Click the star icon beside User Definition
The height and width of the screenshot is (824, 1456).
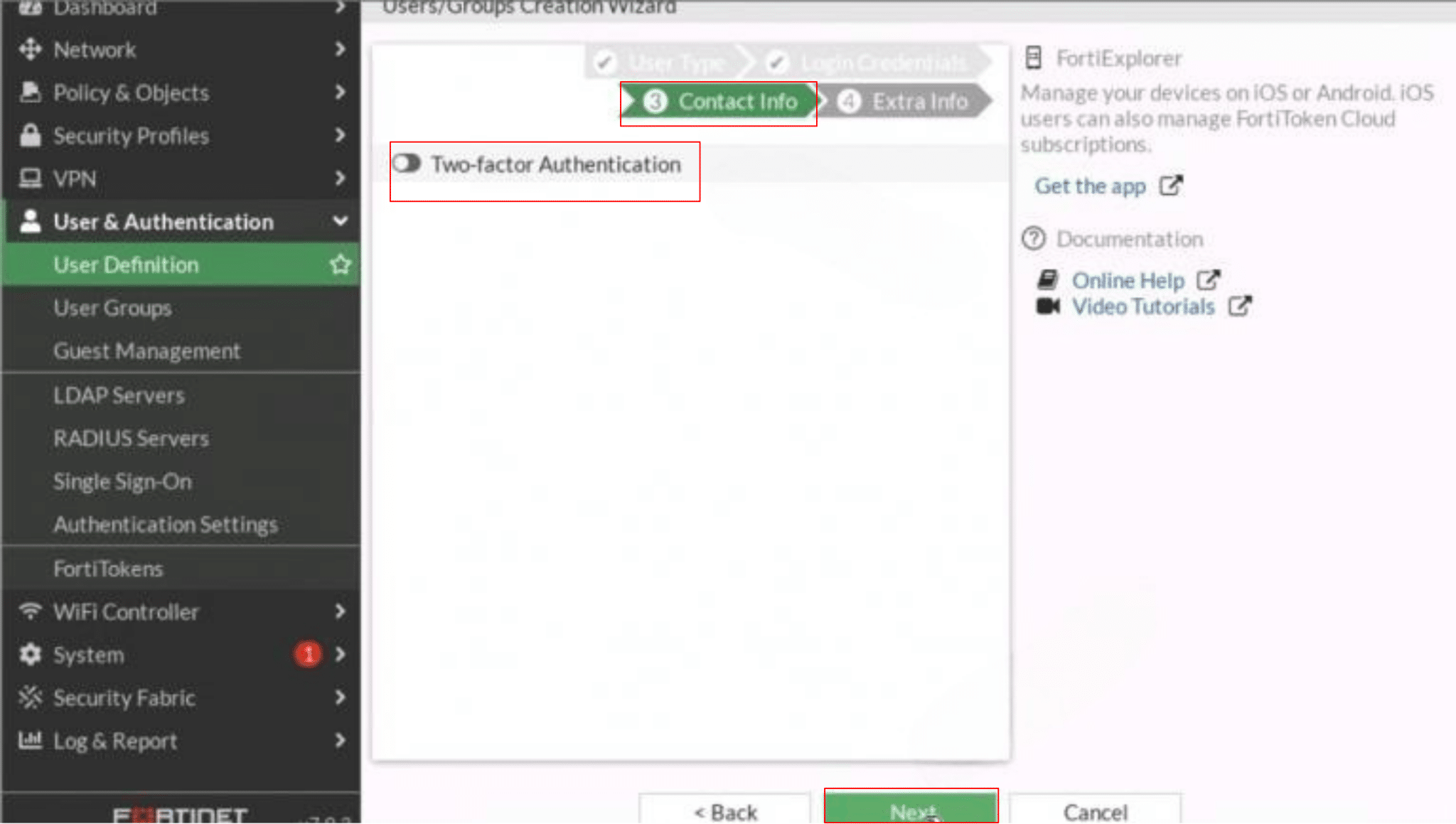[x=340, y=264]
